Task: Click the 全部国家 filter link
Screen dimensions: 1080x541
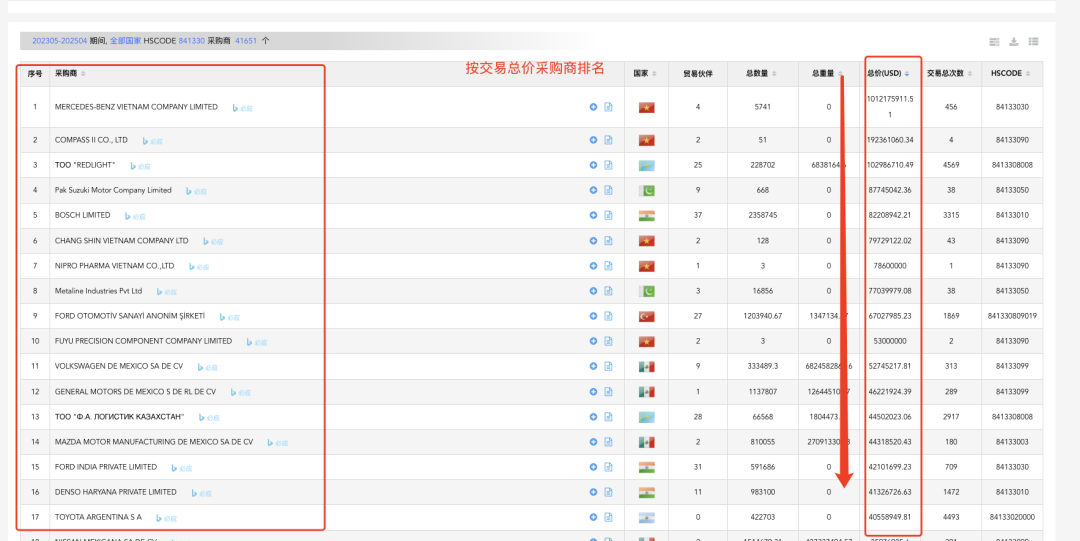Action: coord(125,41)
